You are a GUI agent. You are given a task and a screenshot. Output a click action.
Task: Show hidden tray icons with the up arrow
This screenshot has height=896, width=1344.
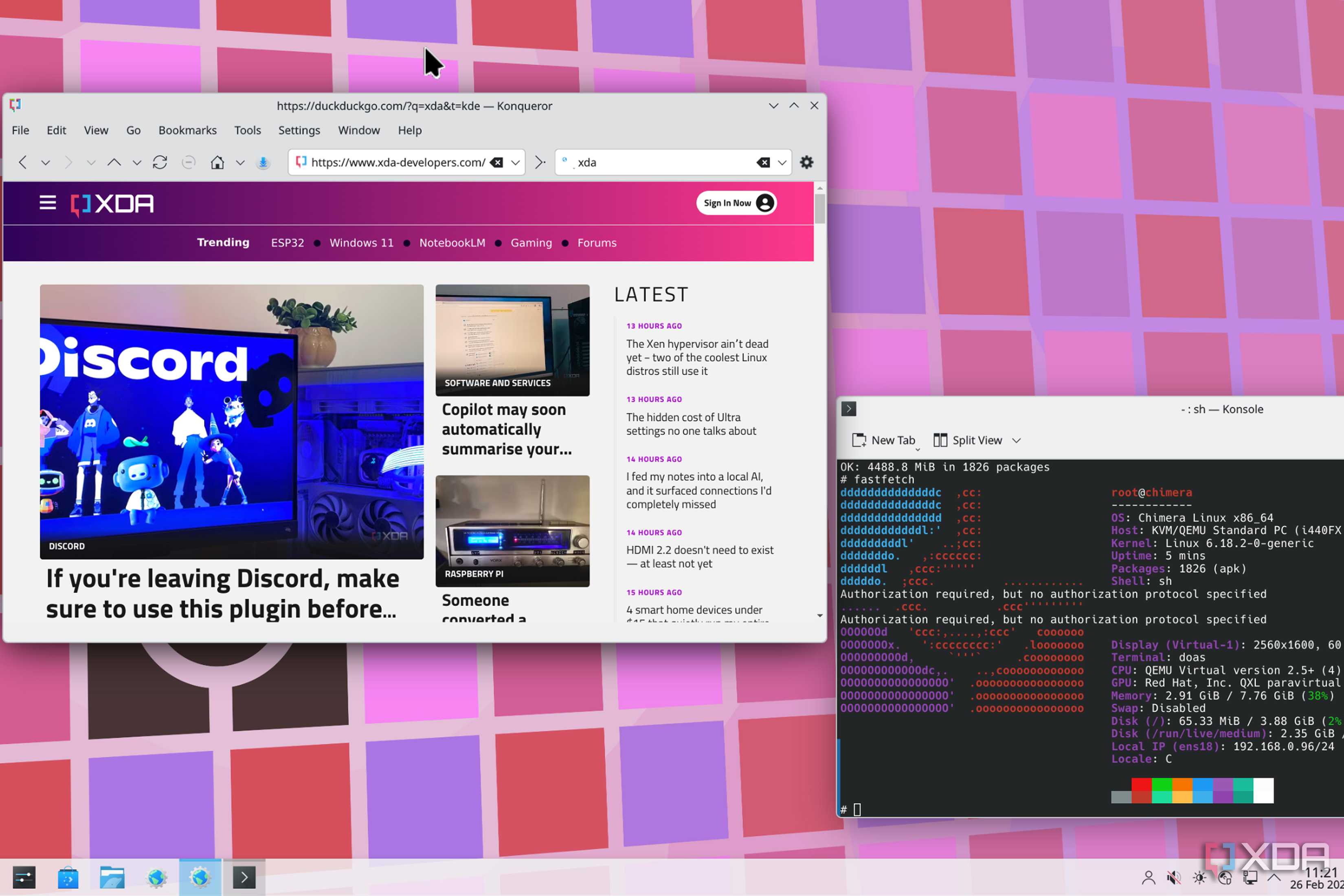[x=1274, y=877]
